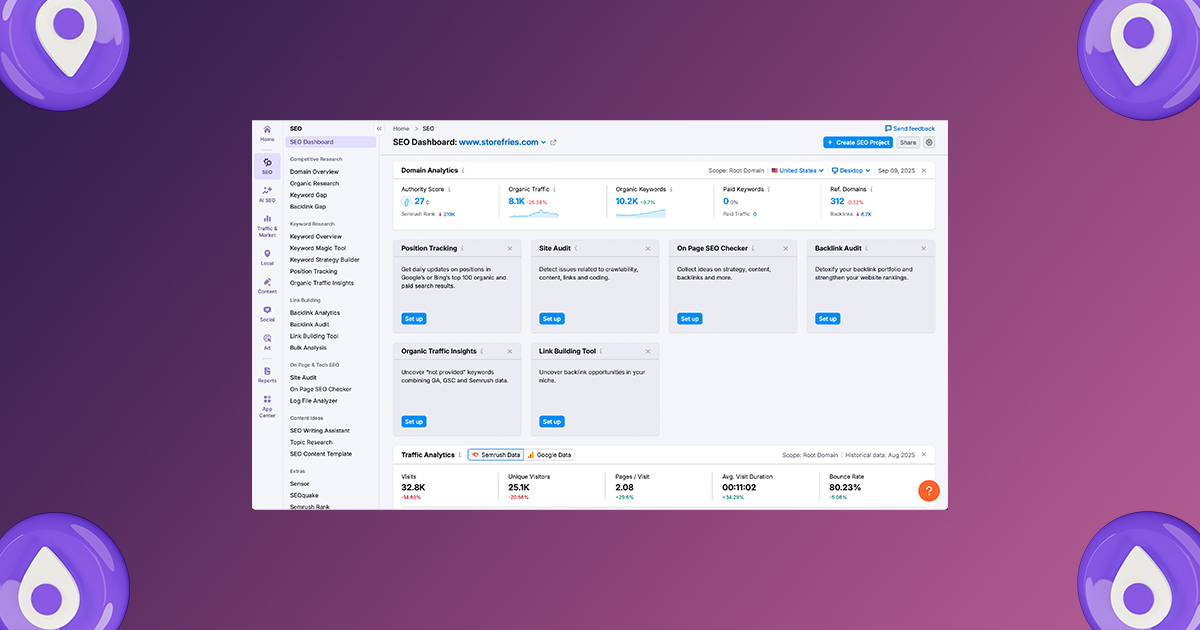Show info for Organic Keywords metric
Image resolution: width=1200 pixels, height=630 pixels.
(671, 189)
